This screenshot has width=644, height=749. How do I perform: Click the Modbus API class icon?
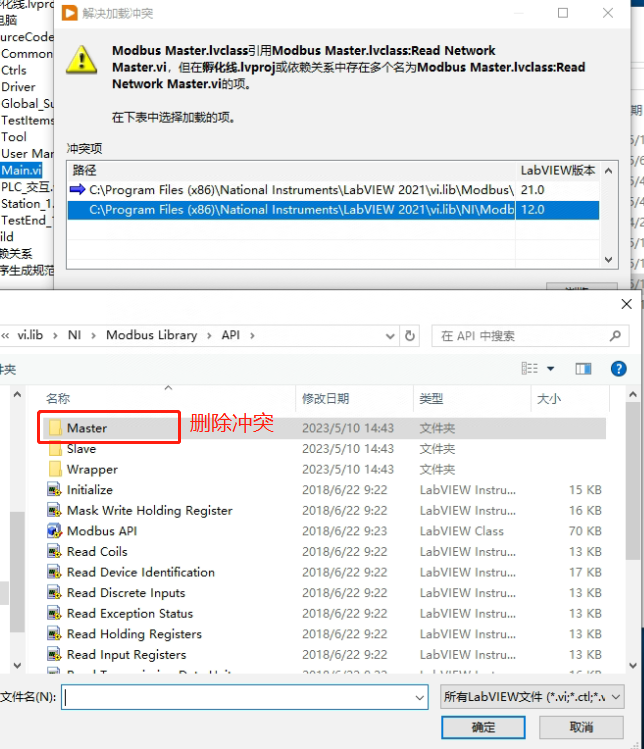point(54,531)
